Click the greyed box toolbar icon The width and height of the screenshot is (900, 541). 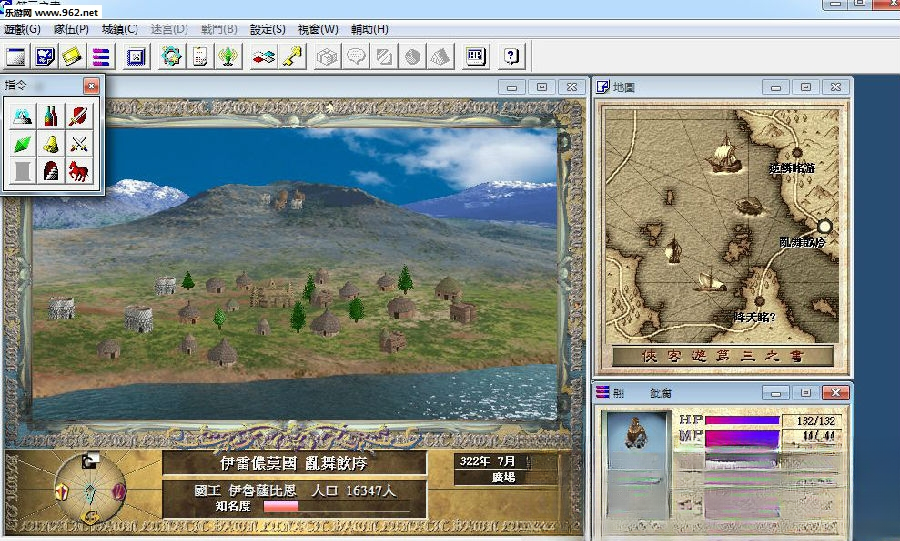pyautogui.click(x=327, y=56)
